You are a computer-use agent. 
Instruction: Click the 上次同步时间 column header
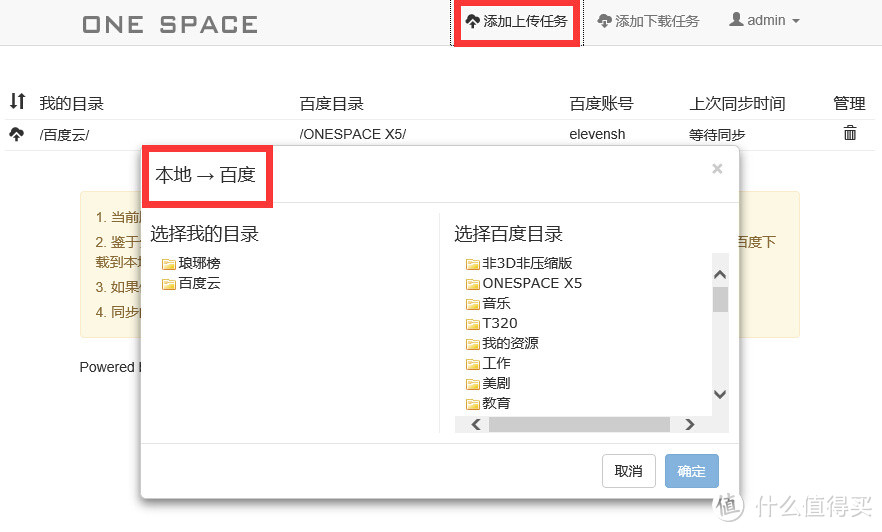pyautogui.click(x=737, y=103)
